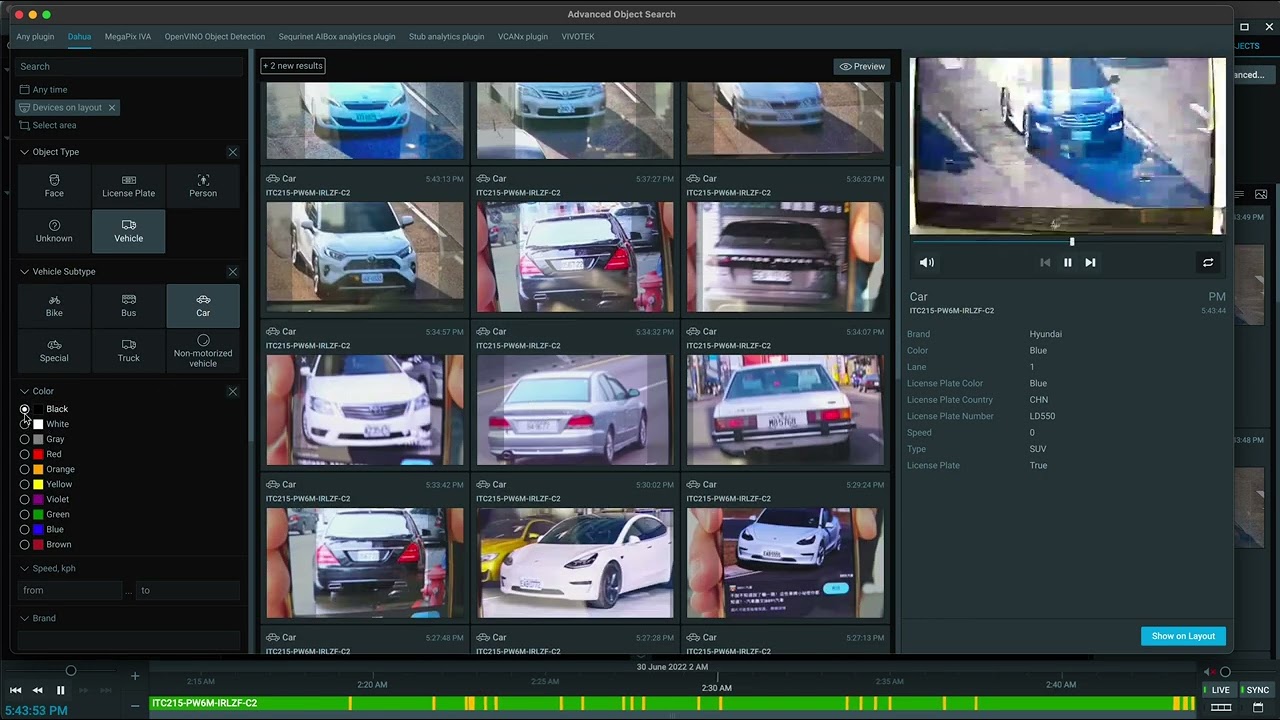Choose the Car vehicle subtype
1280x720 pixels.
203,306
